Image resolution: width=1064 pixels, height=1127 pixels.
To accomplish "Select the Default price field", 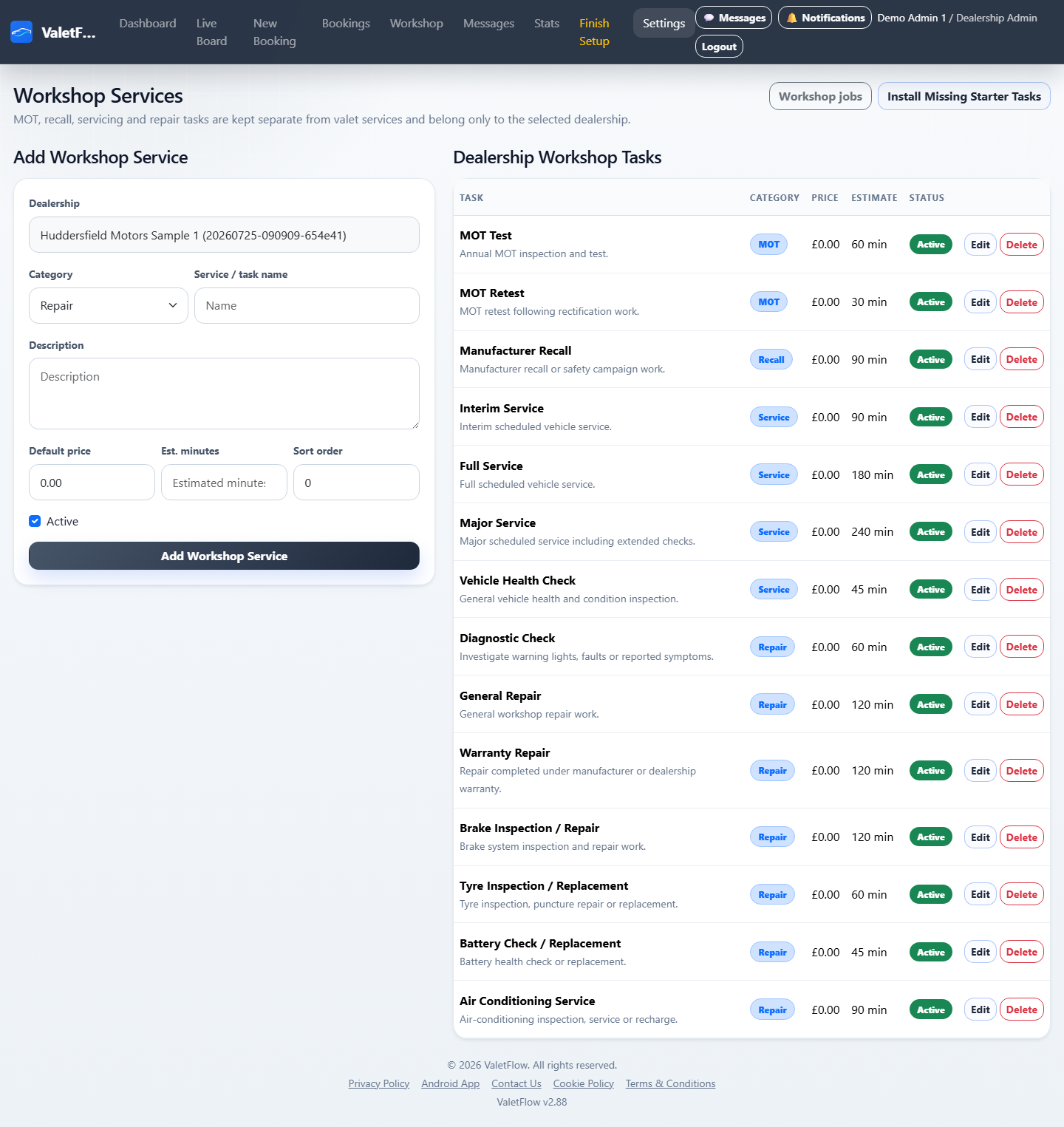I will [92, 483].
